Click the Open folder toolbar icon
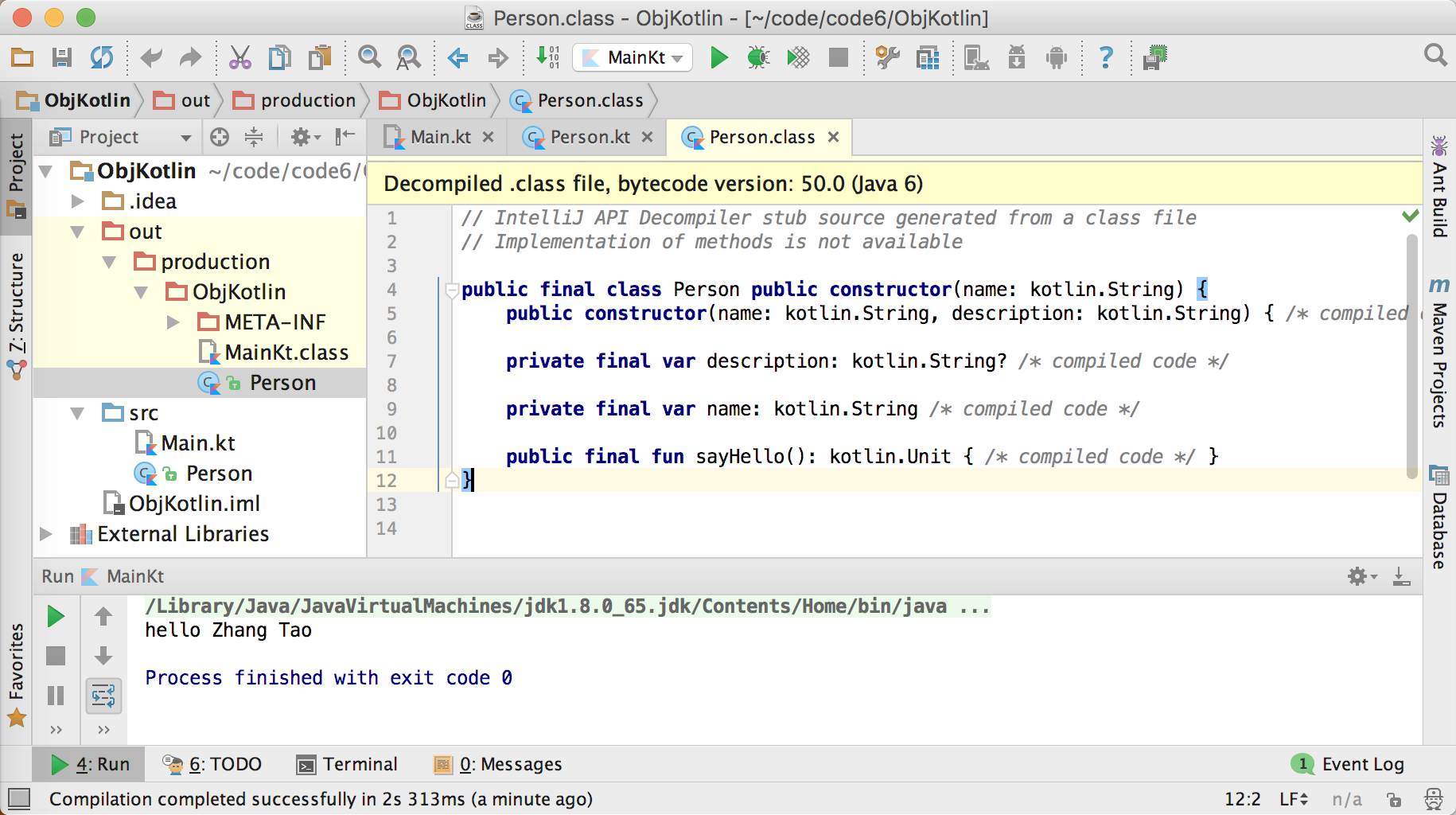 22,57
